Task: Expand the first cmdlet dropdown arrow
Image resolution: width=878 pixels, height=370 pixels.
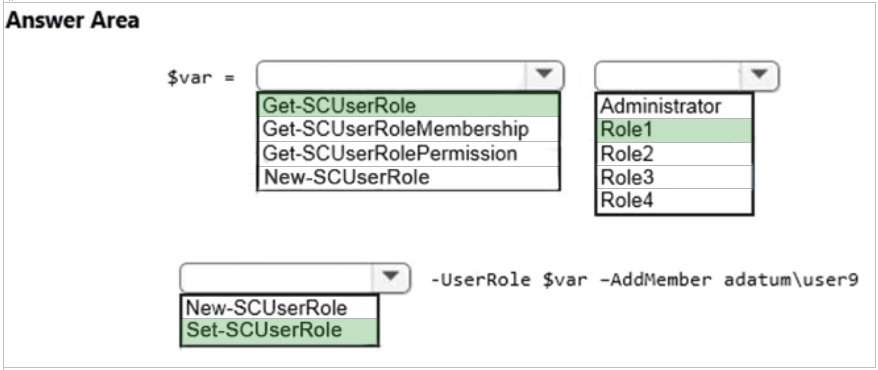Action: pyautogui.click(x=544, y=76)
